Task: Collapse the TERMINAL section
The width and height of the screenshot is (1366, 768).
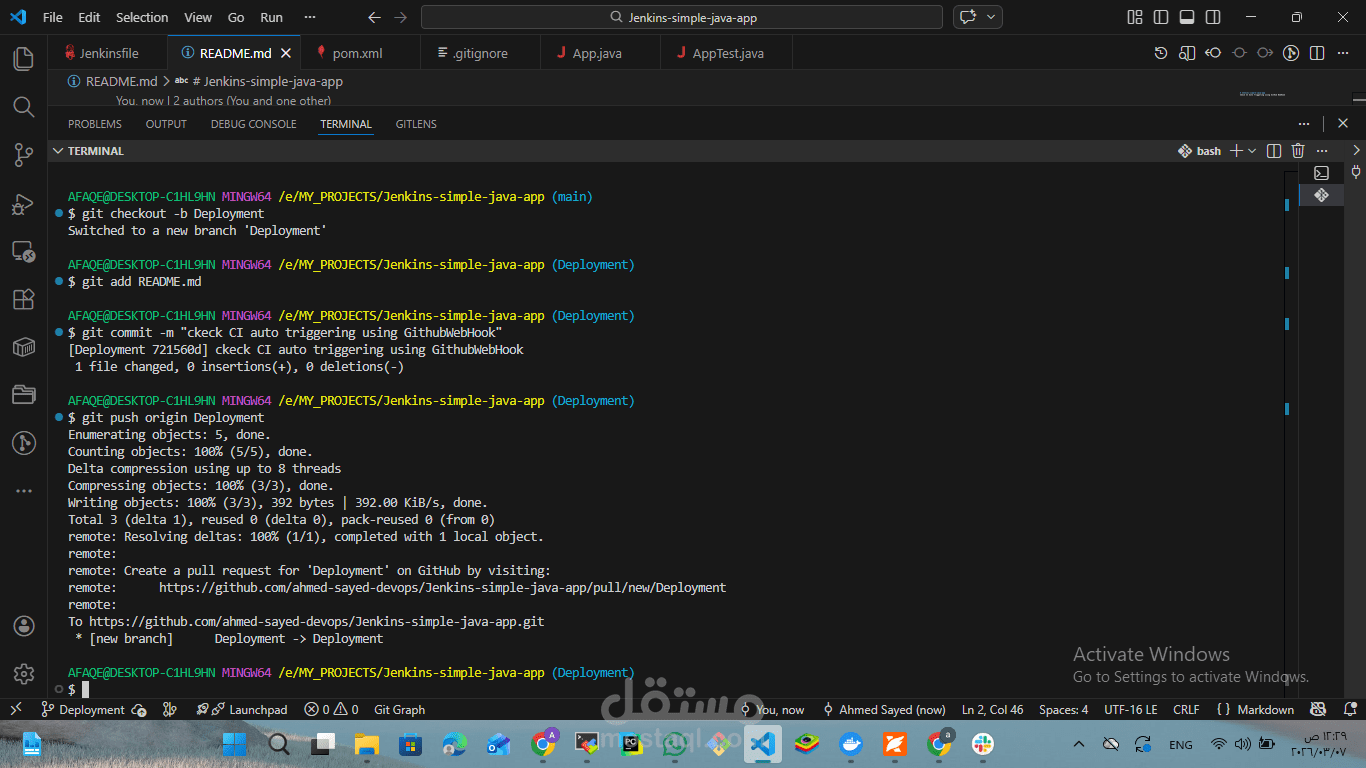Action: pyautogui.click(x=57, y=151)
